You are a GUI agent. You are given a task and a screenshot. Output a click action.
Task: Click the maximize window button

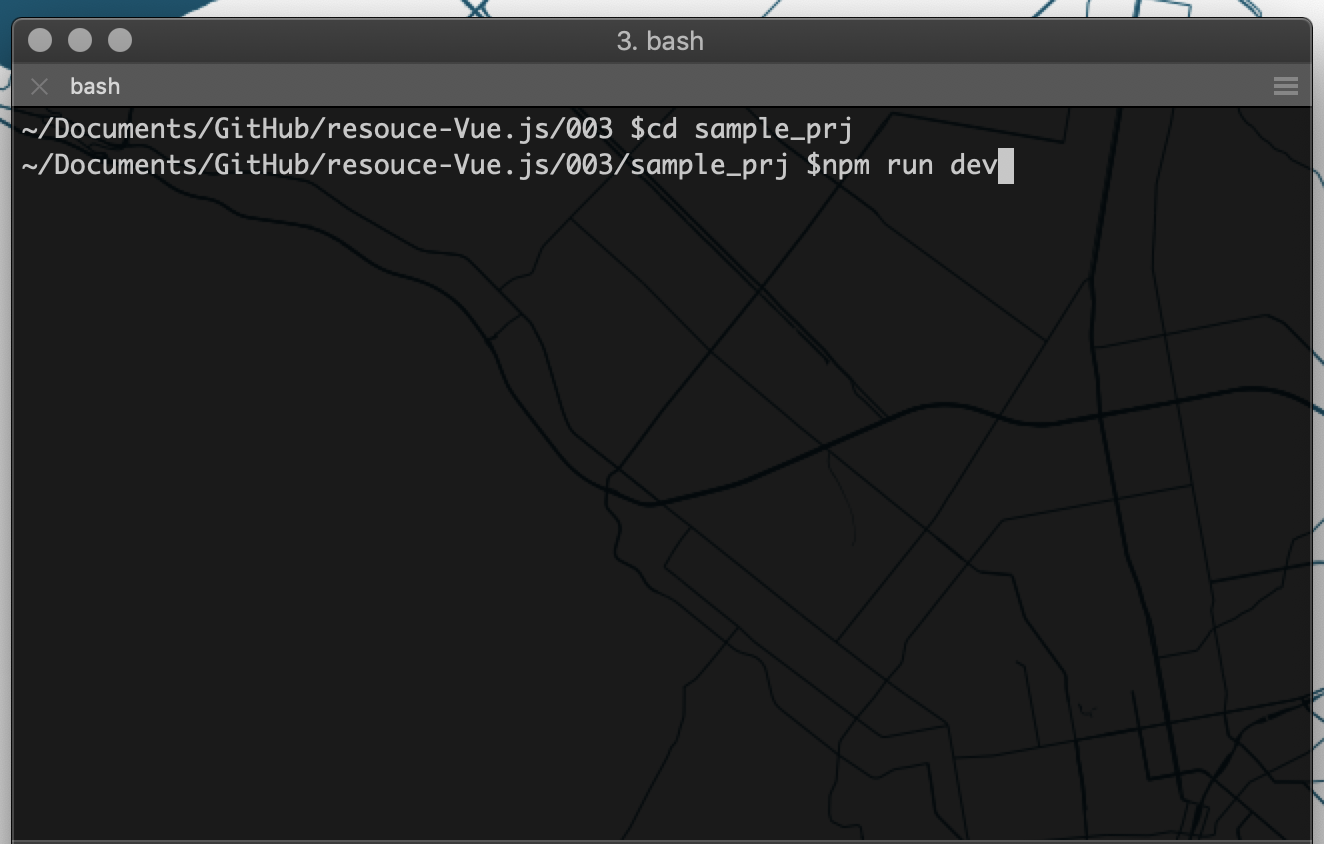(120, 40)
